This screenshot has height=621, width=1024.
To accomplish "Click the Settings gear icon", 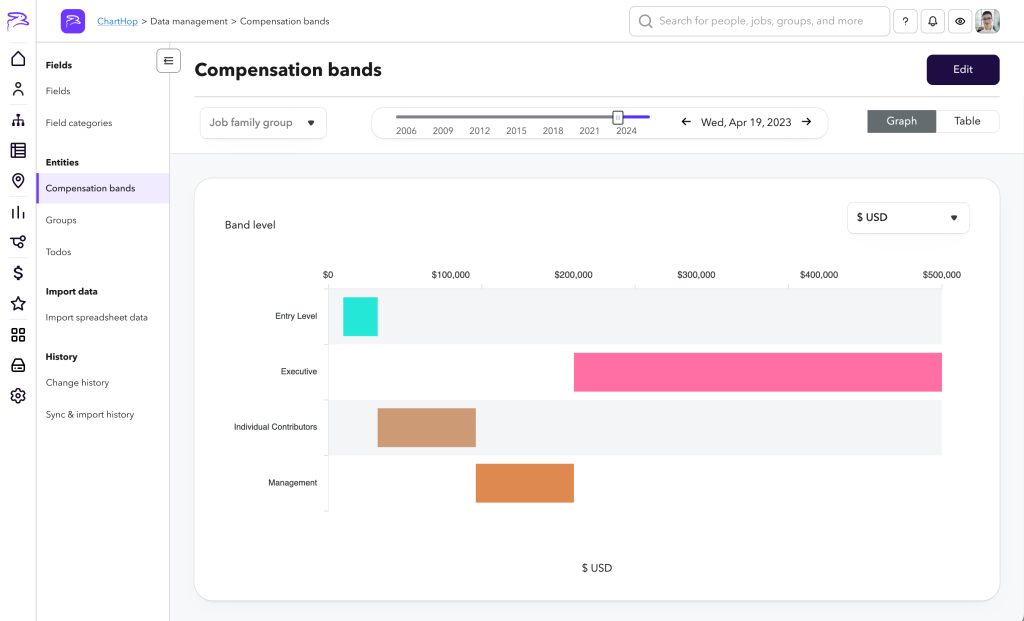I will (18, 396).
